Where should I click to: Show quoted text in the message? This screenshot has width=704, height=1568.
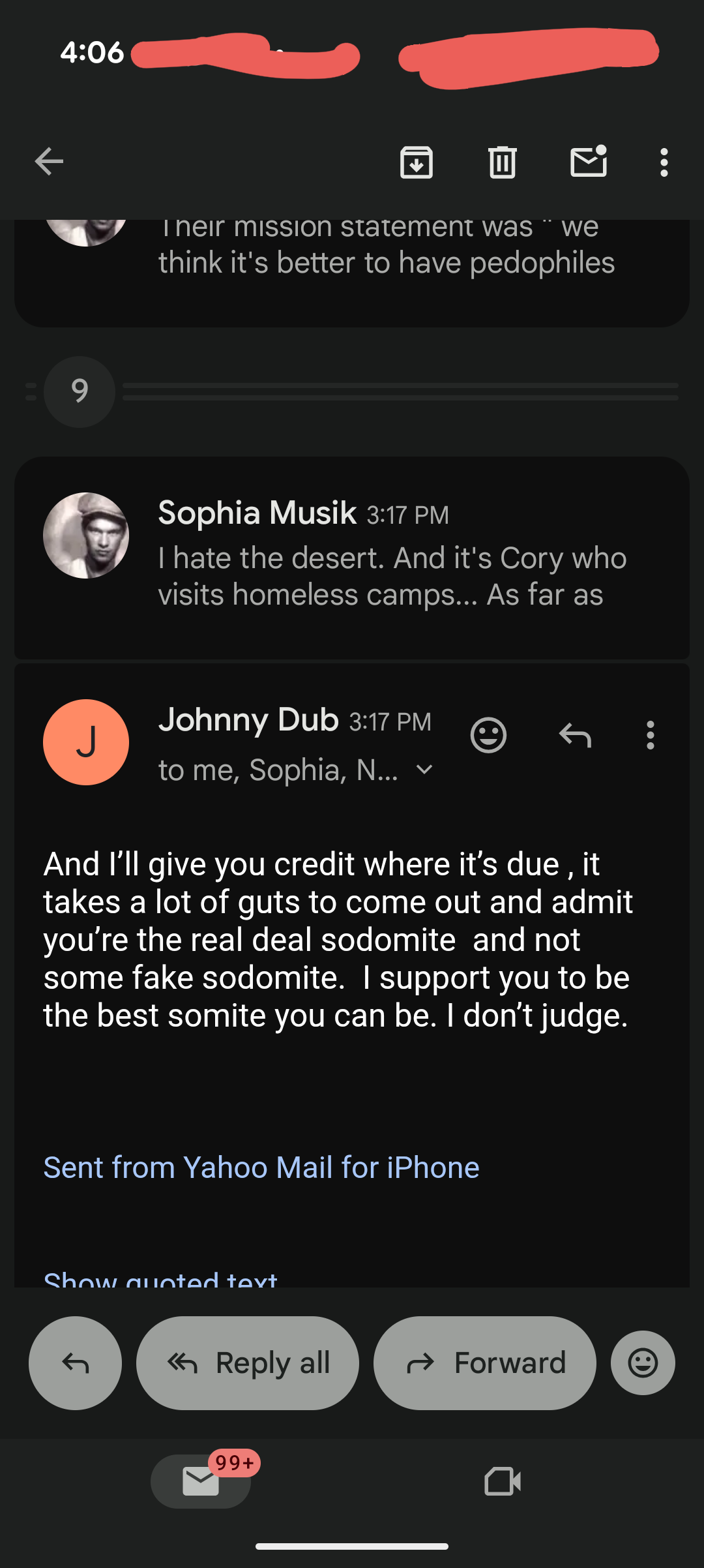pos(160,1278)
